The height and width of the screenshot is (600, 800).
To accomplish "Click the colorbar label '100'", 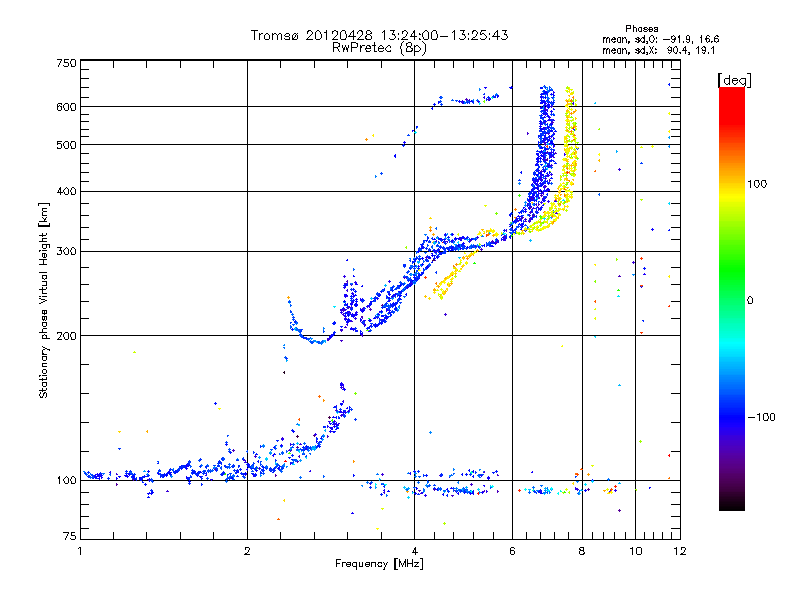I will pos(757,184).
